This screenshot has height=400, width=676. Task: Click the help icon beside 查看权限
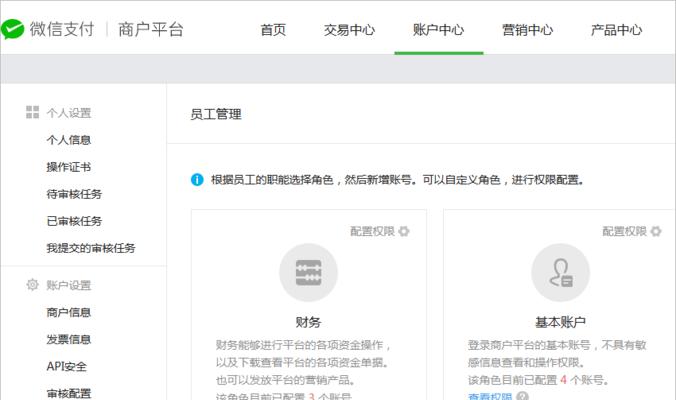pos(523,396)
